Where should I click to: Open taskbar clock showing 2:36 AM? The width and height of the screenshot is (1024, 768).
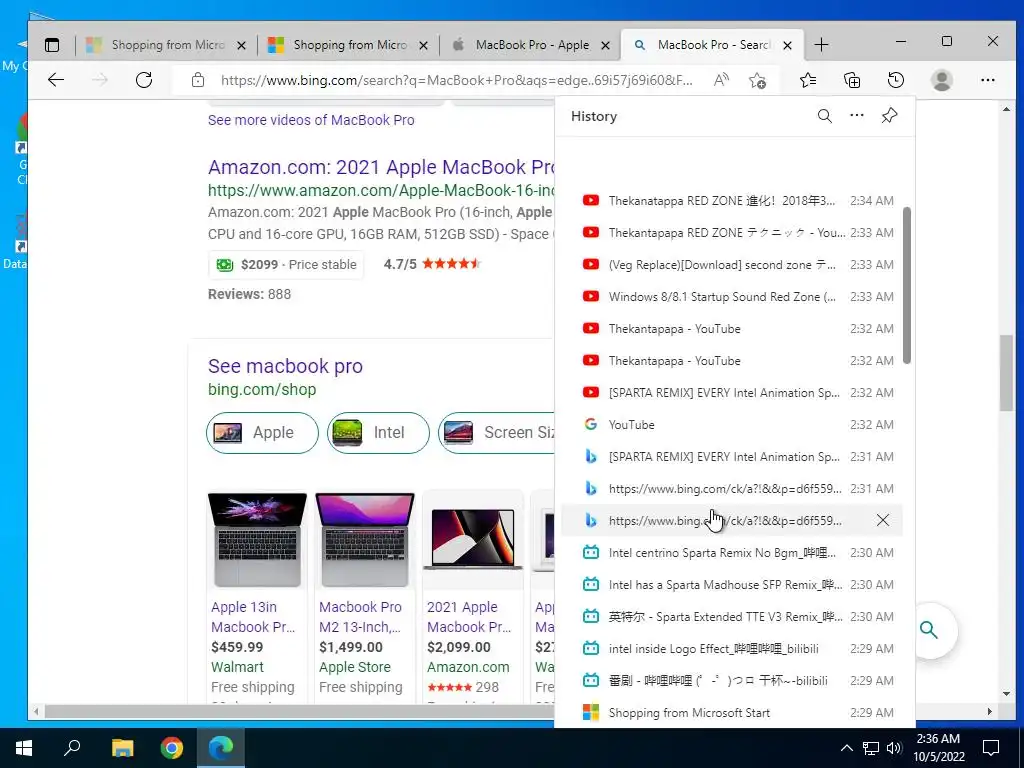coord(938,748)
